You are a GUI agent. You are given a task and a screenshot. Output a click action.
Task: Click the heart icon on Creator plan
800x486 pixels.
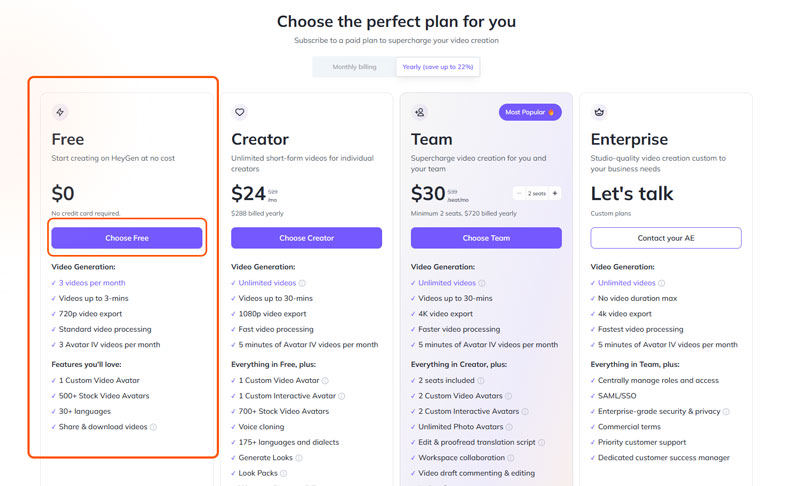[x=240, y=112]
